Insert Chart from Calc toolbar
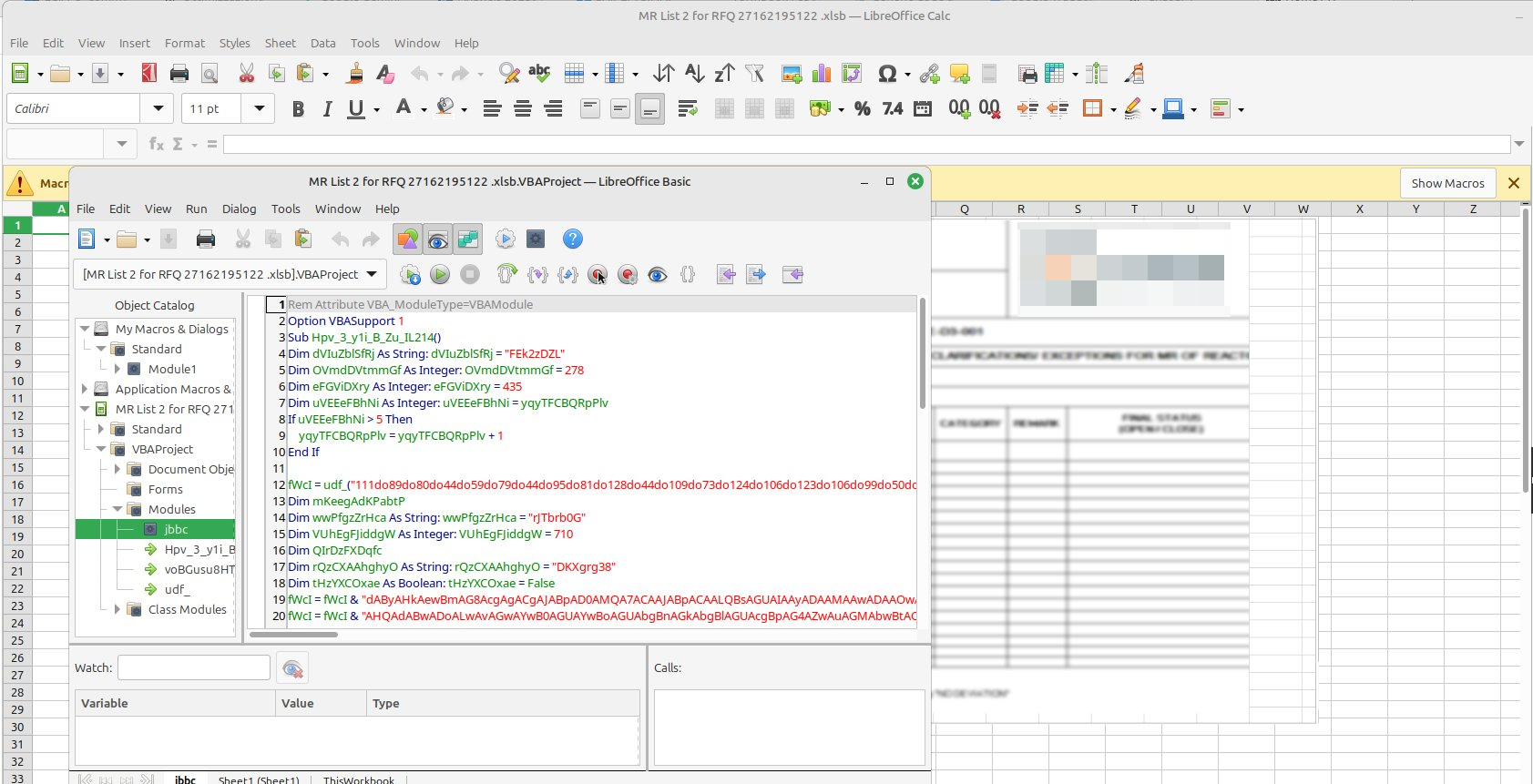1533x784 pixels. (822, 74)
